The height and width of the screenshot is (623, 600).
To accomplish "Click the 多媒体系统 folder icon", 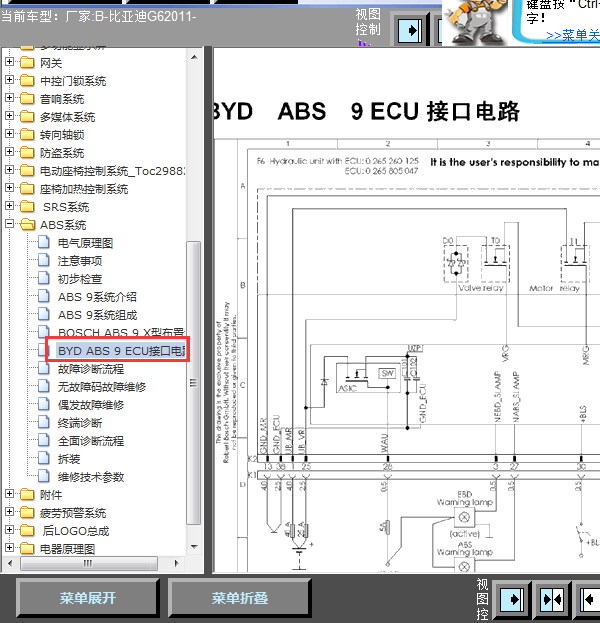I will (x=27, y=116).
